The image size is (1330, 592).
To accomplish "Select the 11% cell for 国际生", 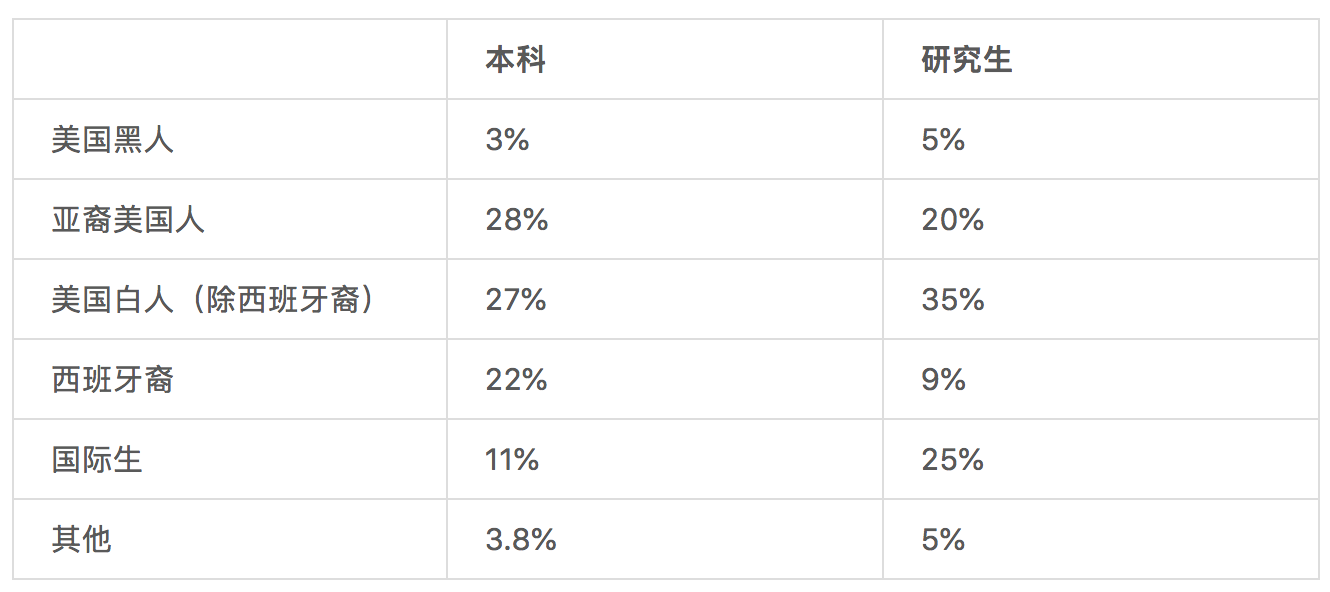I will (x=512, y=460).
